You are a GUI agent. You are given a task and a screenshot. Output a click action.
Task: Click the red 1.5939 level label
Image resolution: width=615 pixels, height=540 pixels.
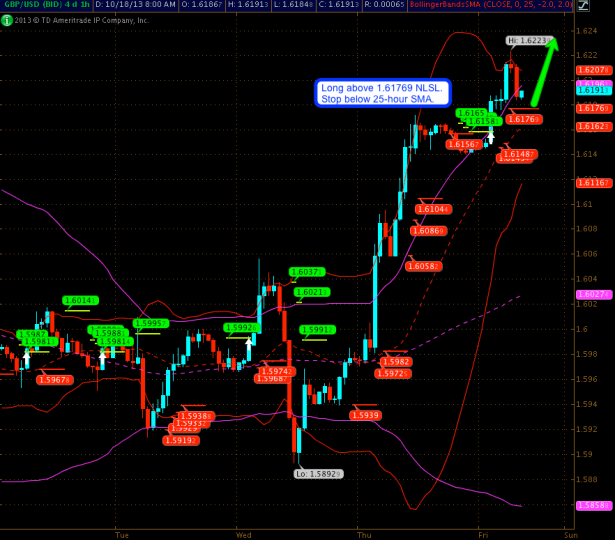(x=365, y=415)
